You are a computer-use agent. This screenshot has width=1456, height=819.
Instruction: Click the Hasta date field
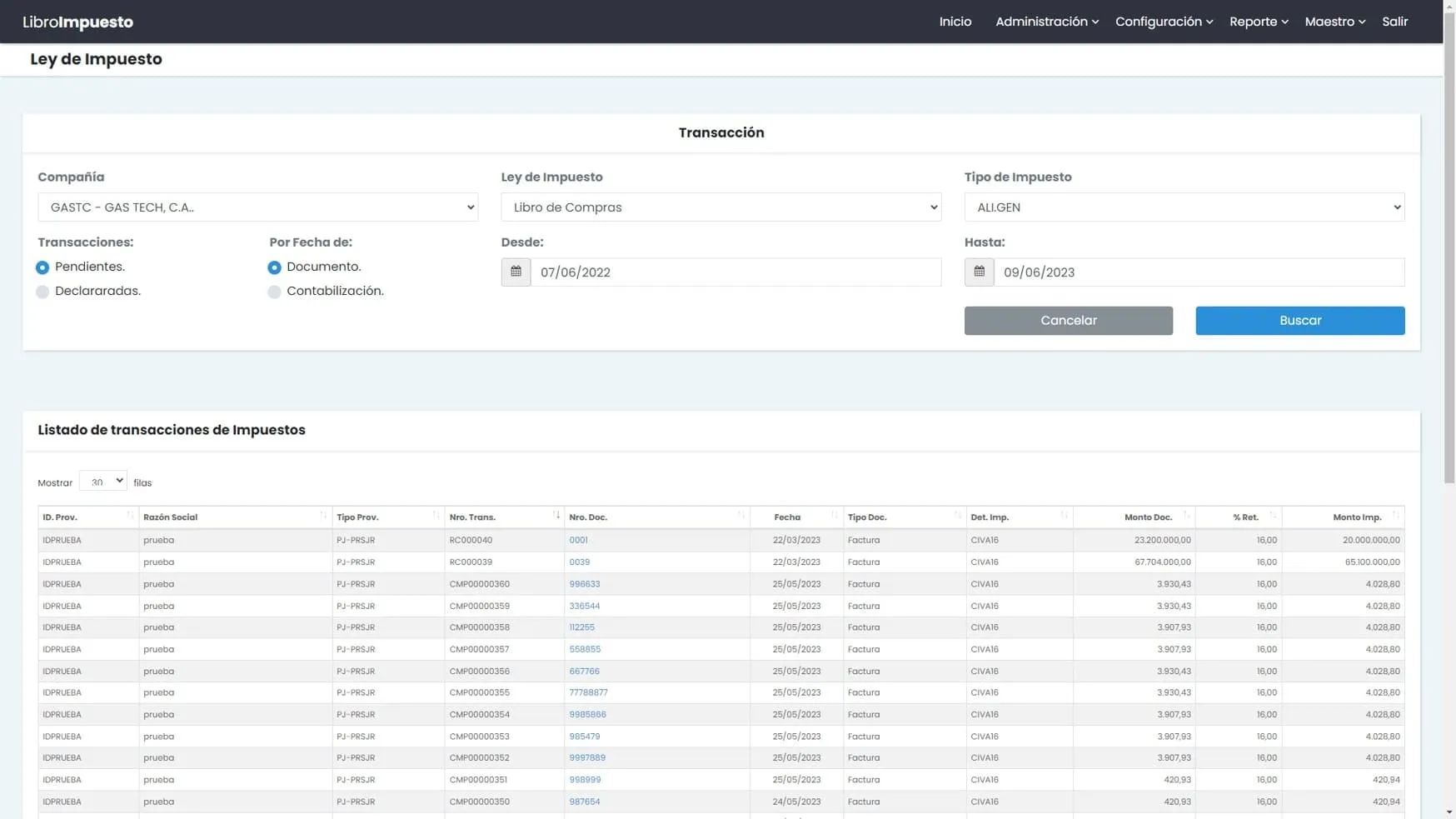[1199, 272]
